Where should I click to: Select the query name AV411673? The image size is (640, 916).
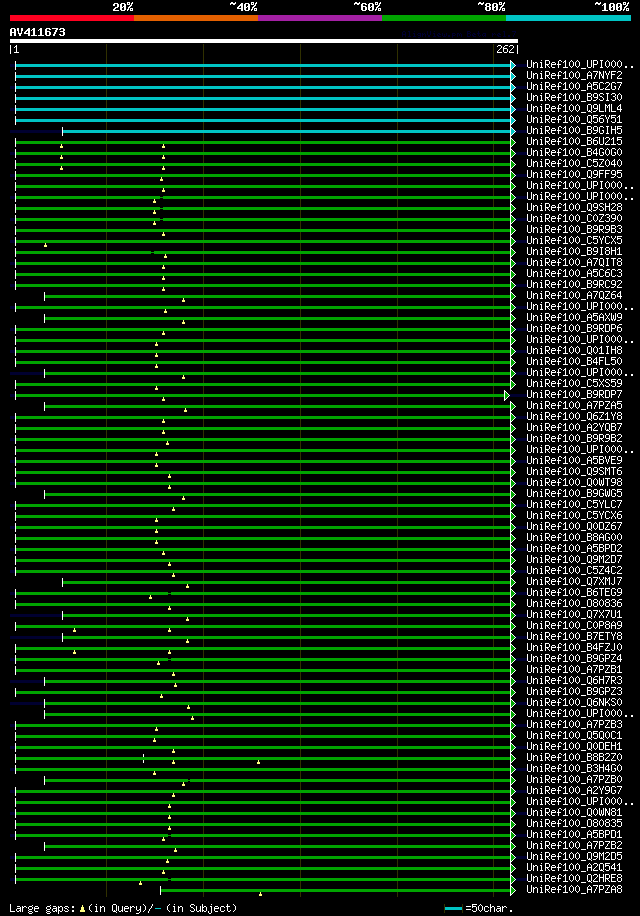(37, 32)
